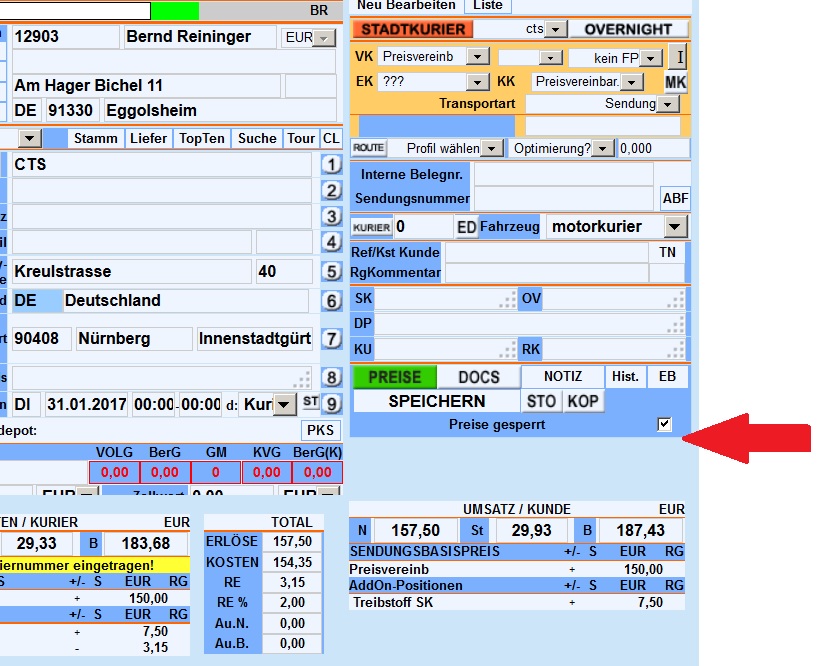The width and height of the screenshot is (817, 666).
Task: Click the DOCS button
Action: click(x=479, y=377)
